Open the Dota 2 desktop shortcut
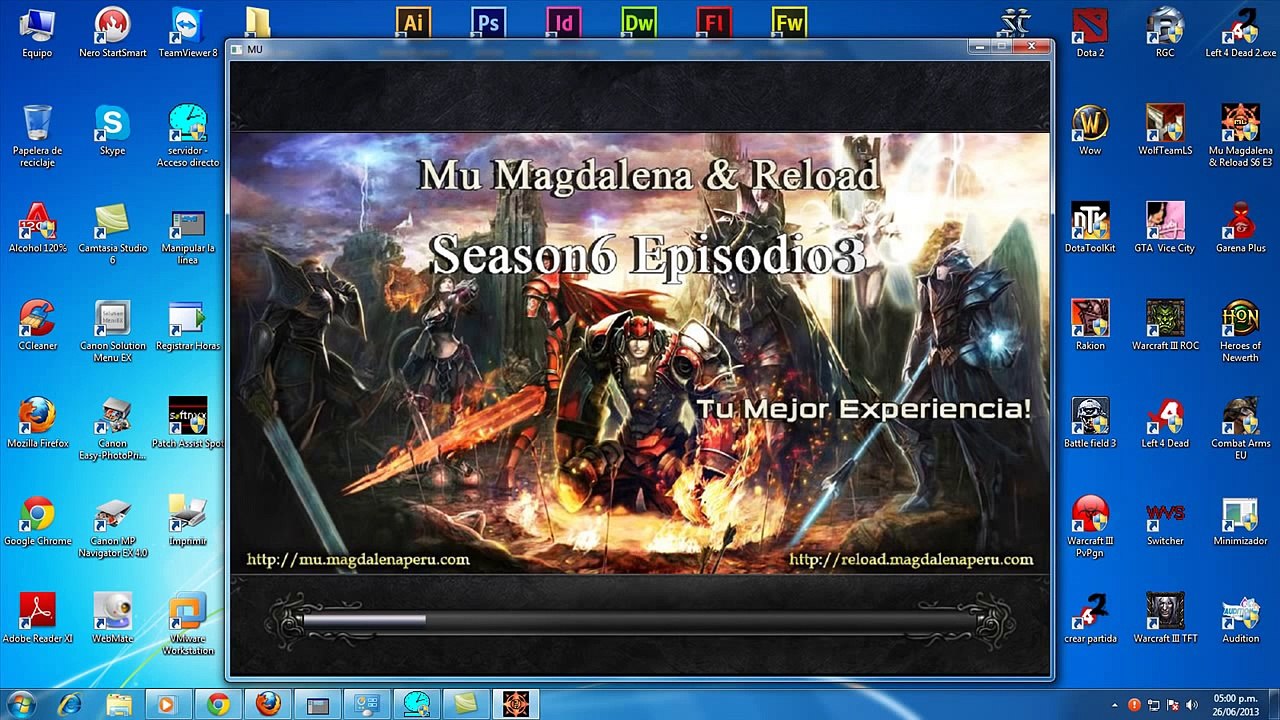Screen dimensions: 1280x720 pos(1090,32)
